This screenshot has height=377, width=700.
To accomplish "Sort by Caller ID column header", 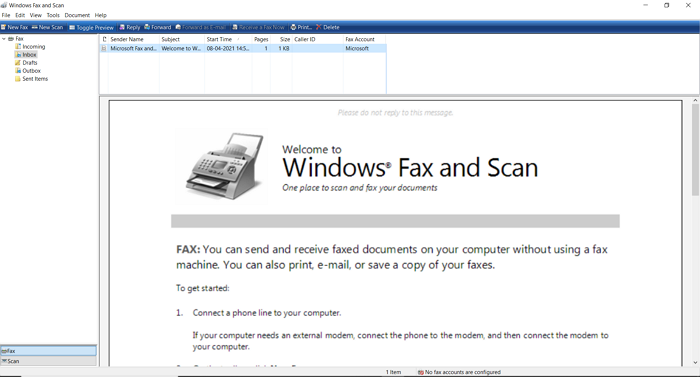I will click(317, 39).
